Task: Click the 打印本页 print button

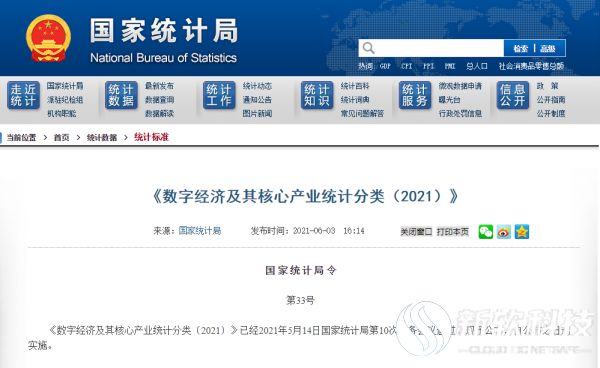Action: [x=453, y=232]
